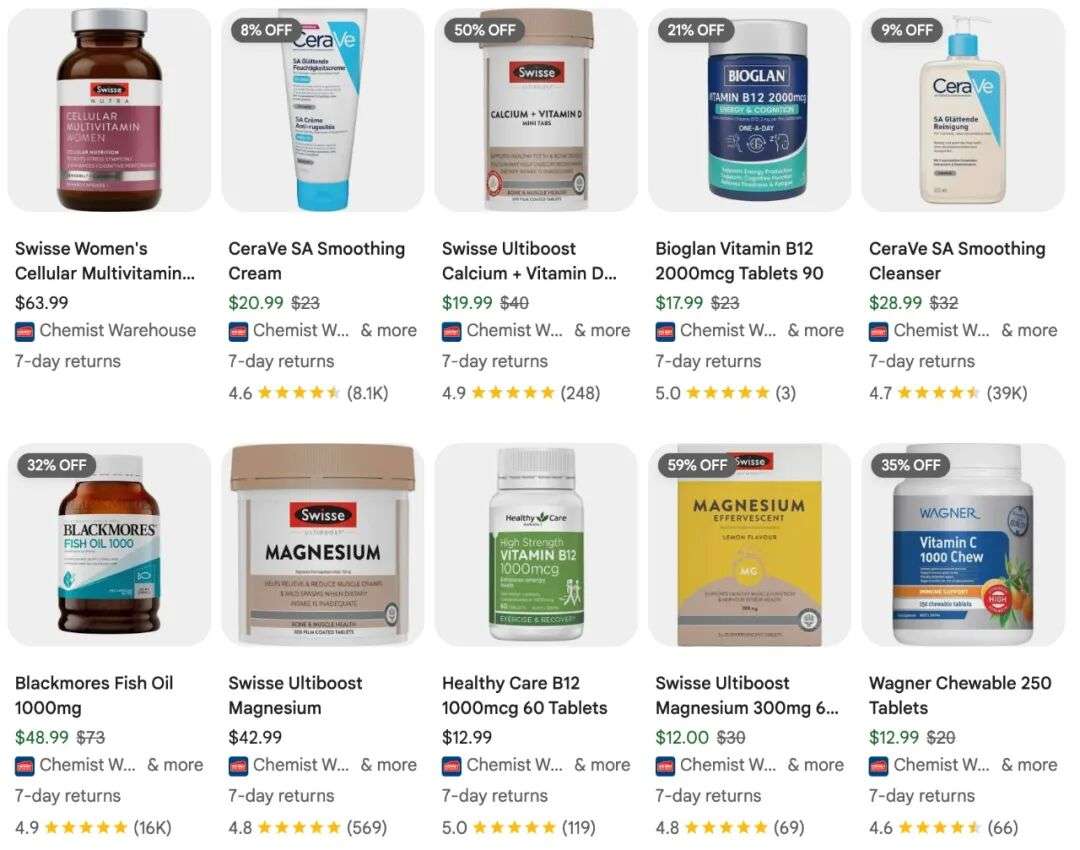The height and width of the screenshot is (850, 1080).
Task: Click the store icon under Bioglan Vitamin B12
Action: (665, 332)
